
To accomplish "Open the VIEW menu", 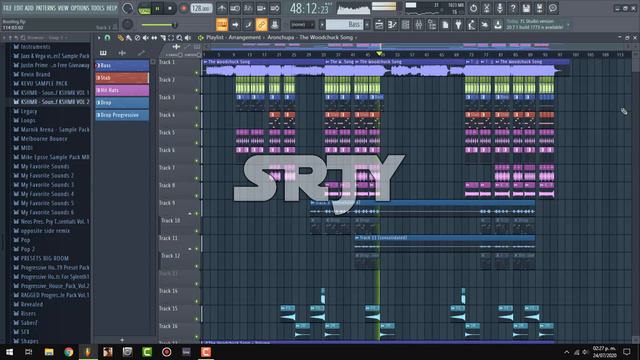I will pyautogui.click(x=63, y=8).
